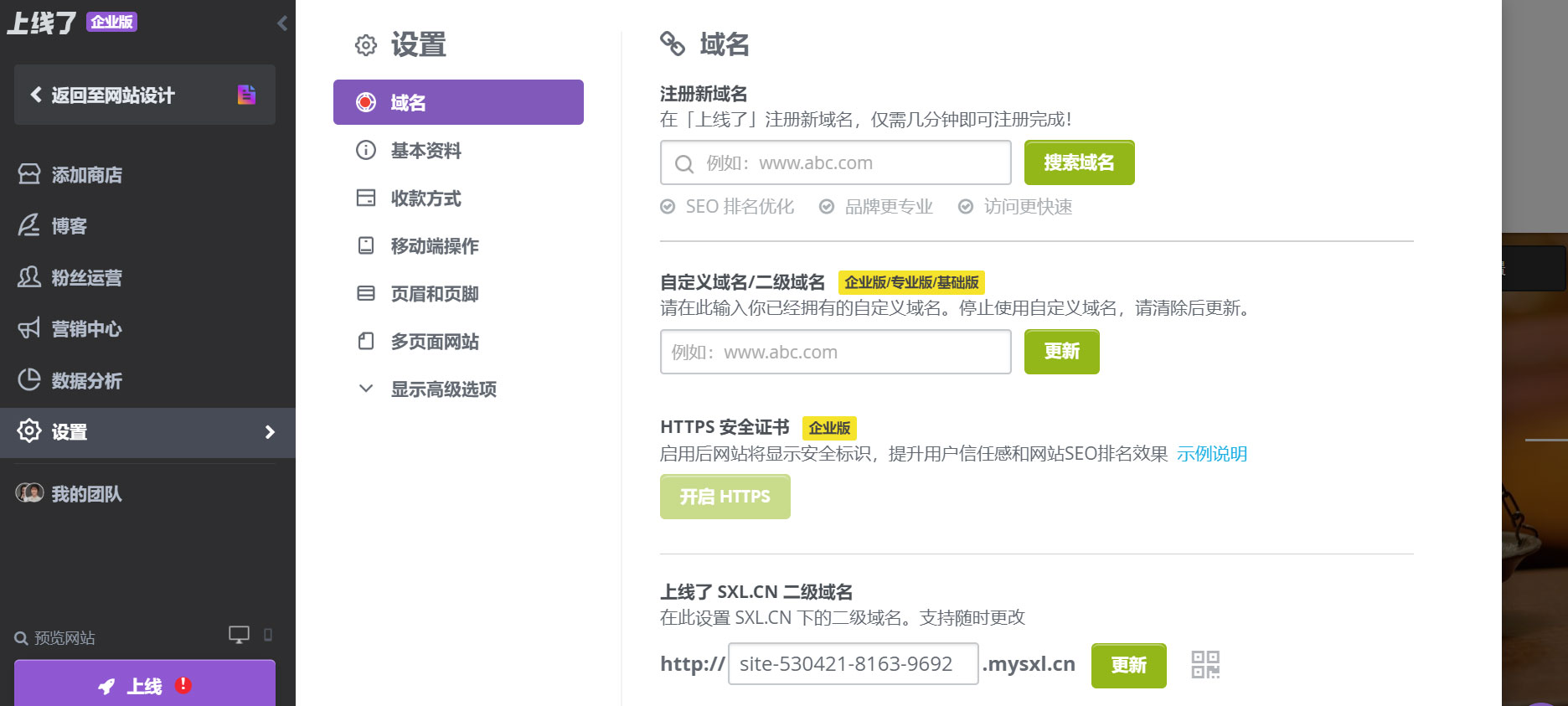Focus the custom domain input field

click(836, 352)
